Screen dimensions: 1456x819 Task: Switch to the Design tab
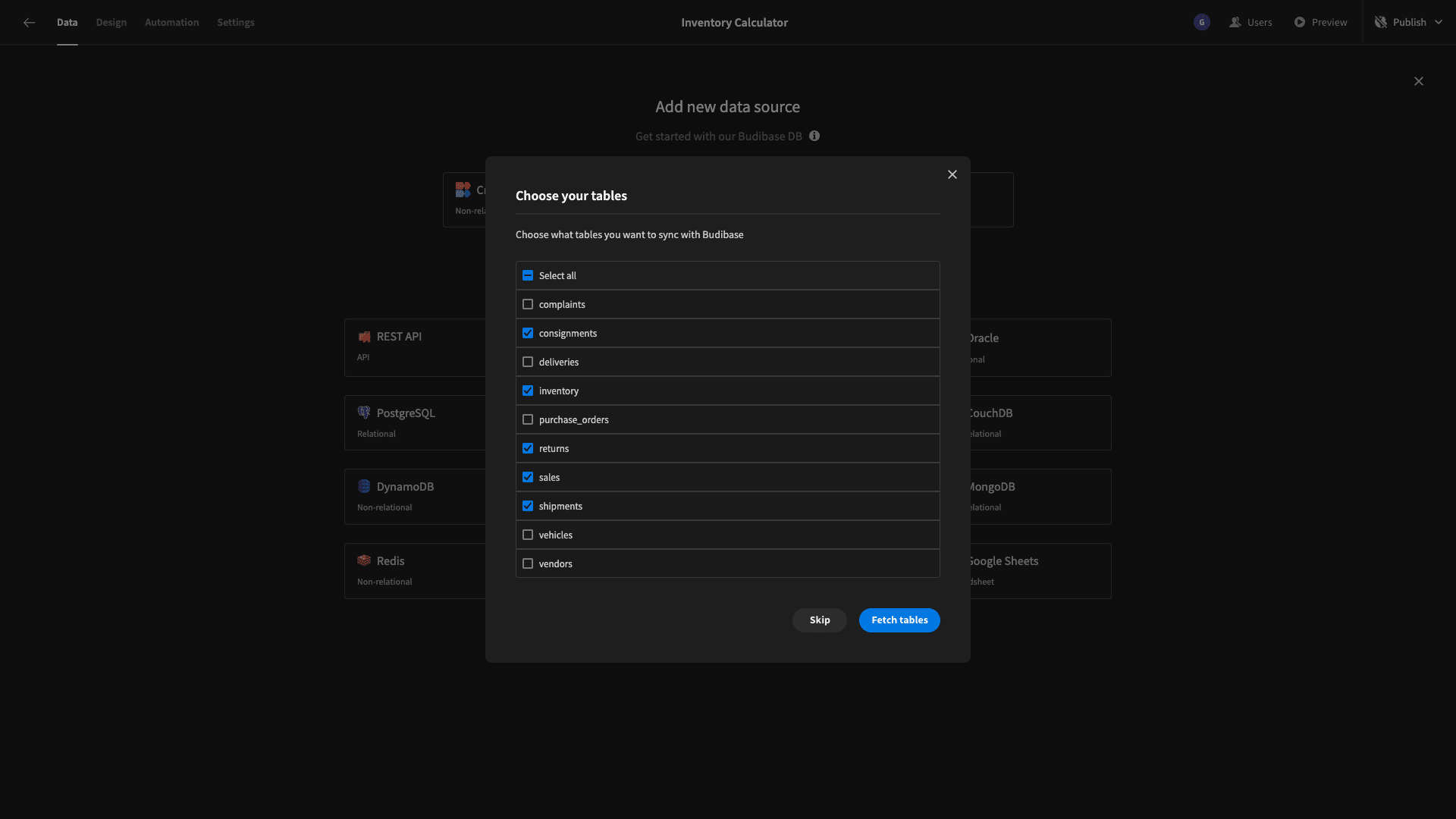(x=111, y=22)
